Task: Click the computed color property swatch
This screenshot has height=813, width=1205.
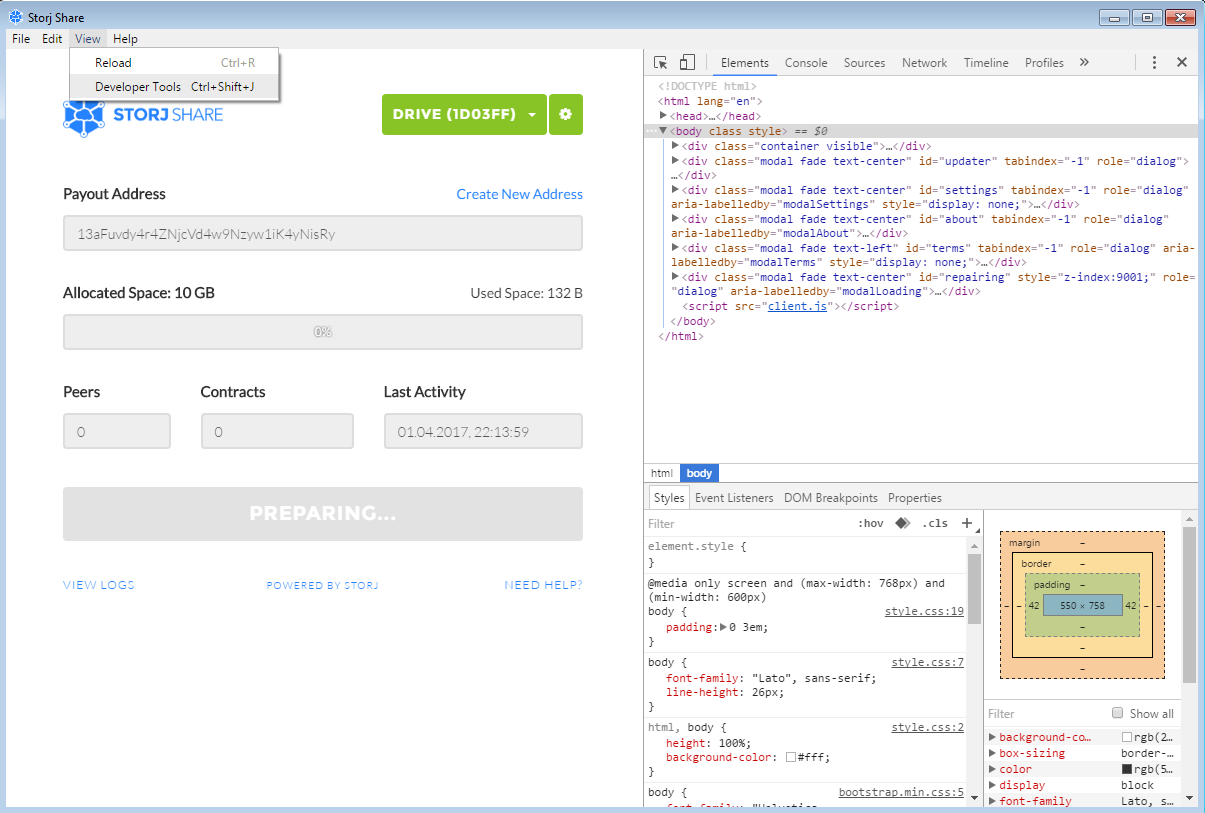Action: [1127, 769]
